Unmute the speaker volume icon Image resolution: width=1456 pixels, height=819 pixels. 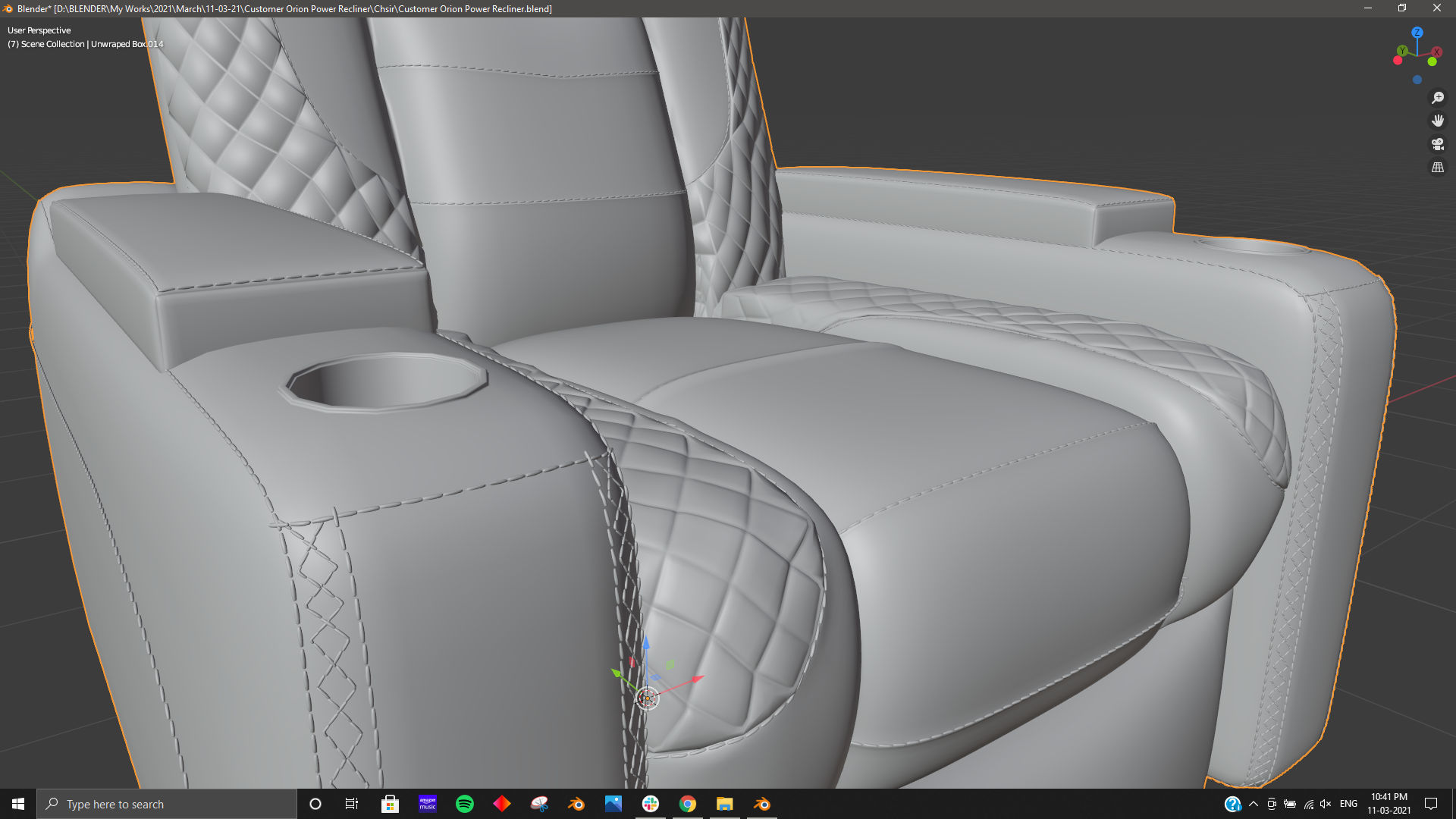pyautogui.click(x=1326, y=804)
